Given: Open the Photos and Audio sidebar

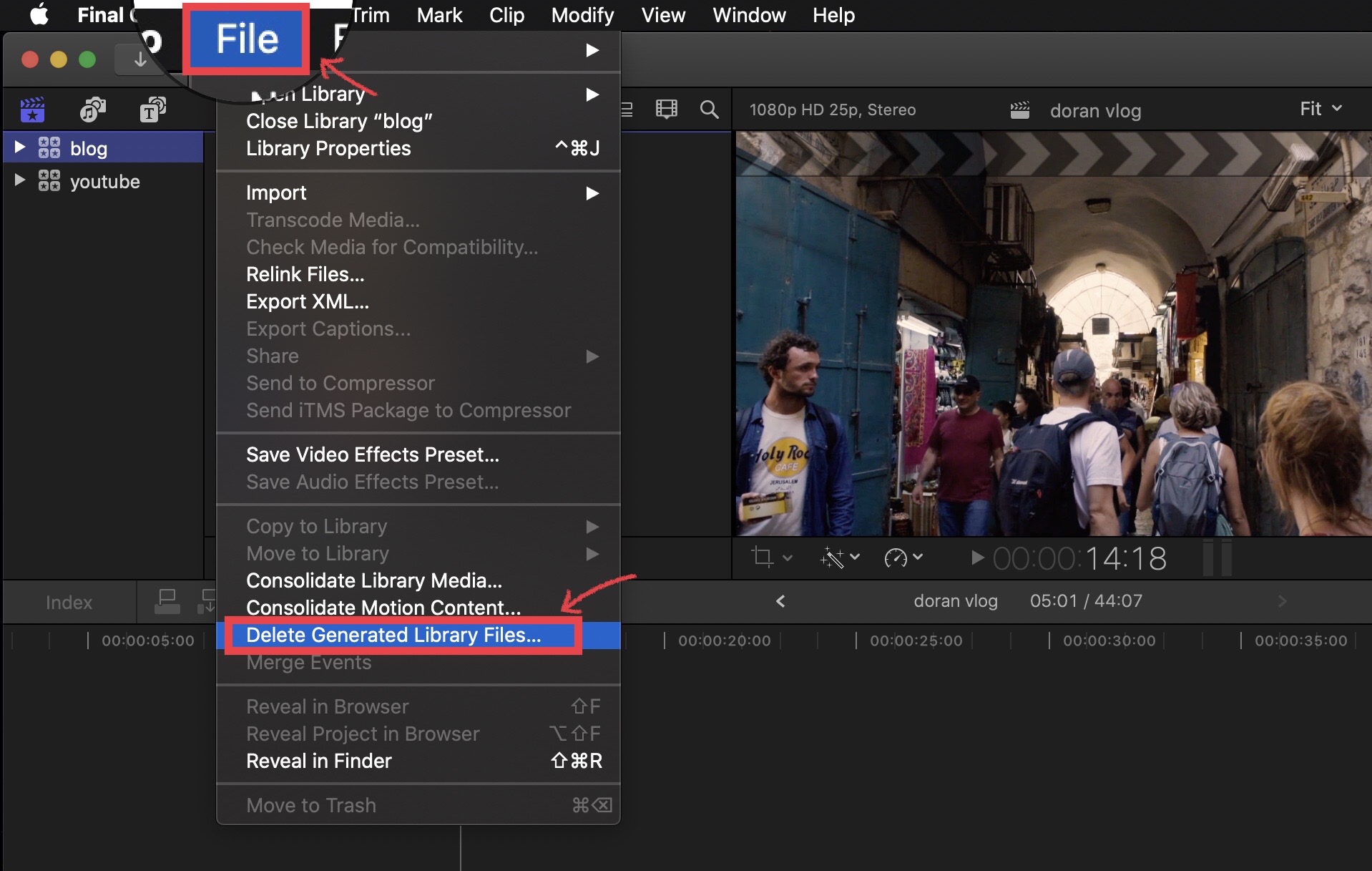Looking at the screenshot, I should [92, 110].
